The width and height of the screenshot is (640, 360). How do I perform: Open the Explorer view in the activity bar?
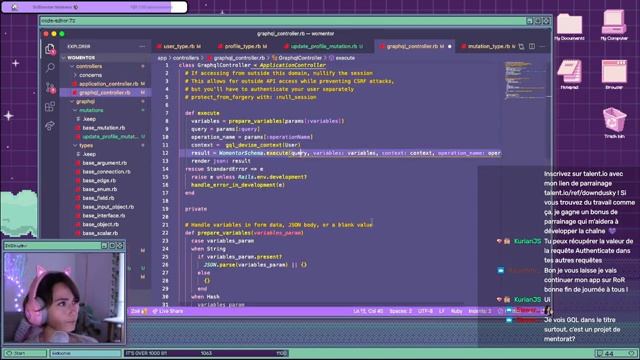pos(50,49)
